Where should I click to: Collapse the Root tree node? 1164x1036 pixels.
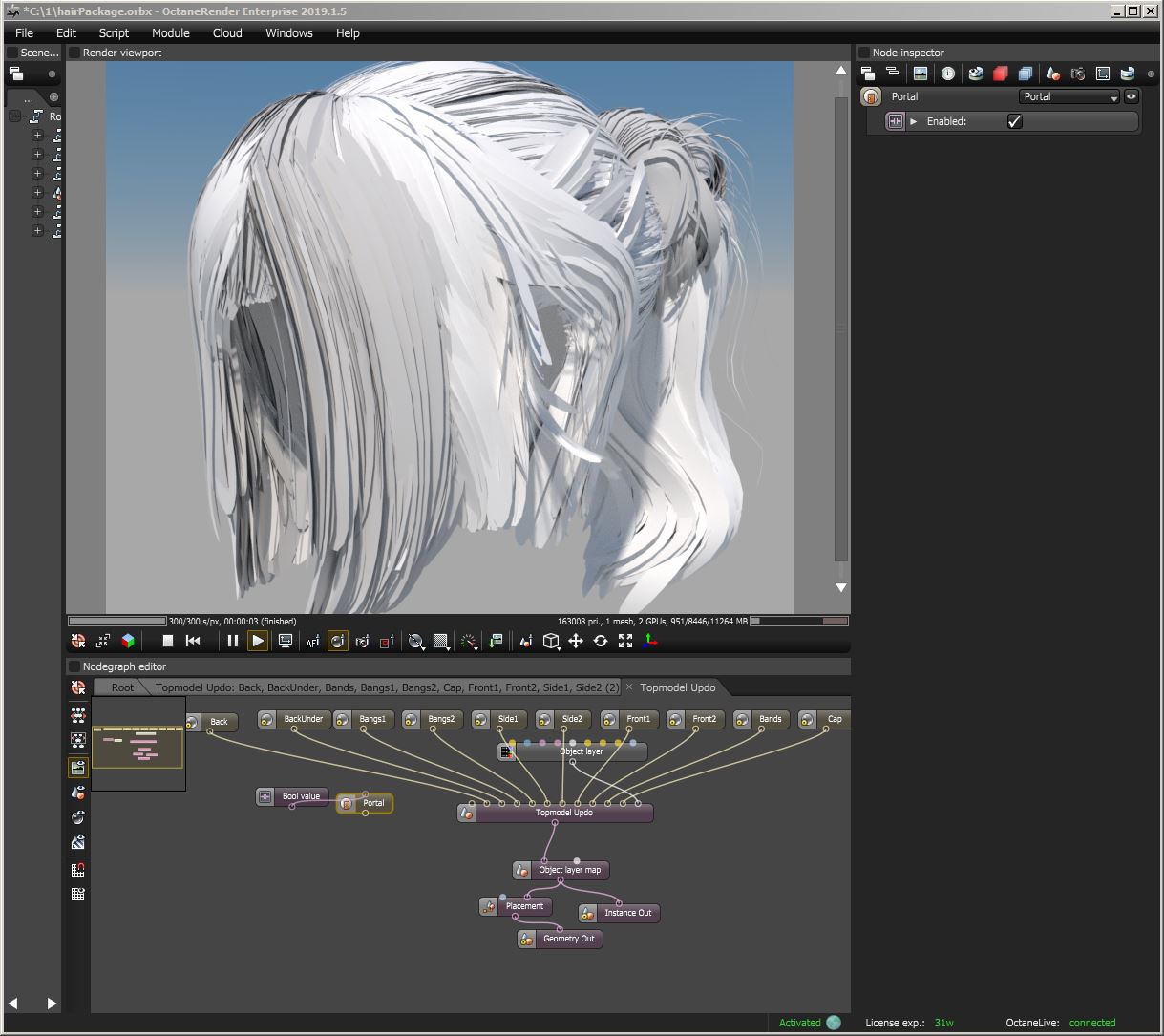(x=14, y=116)
